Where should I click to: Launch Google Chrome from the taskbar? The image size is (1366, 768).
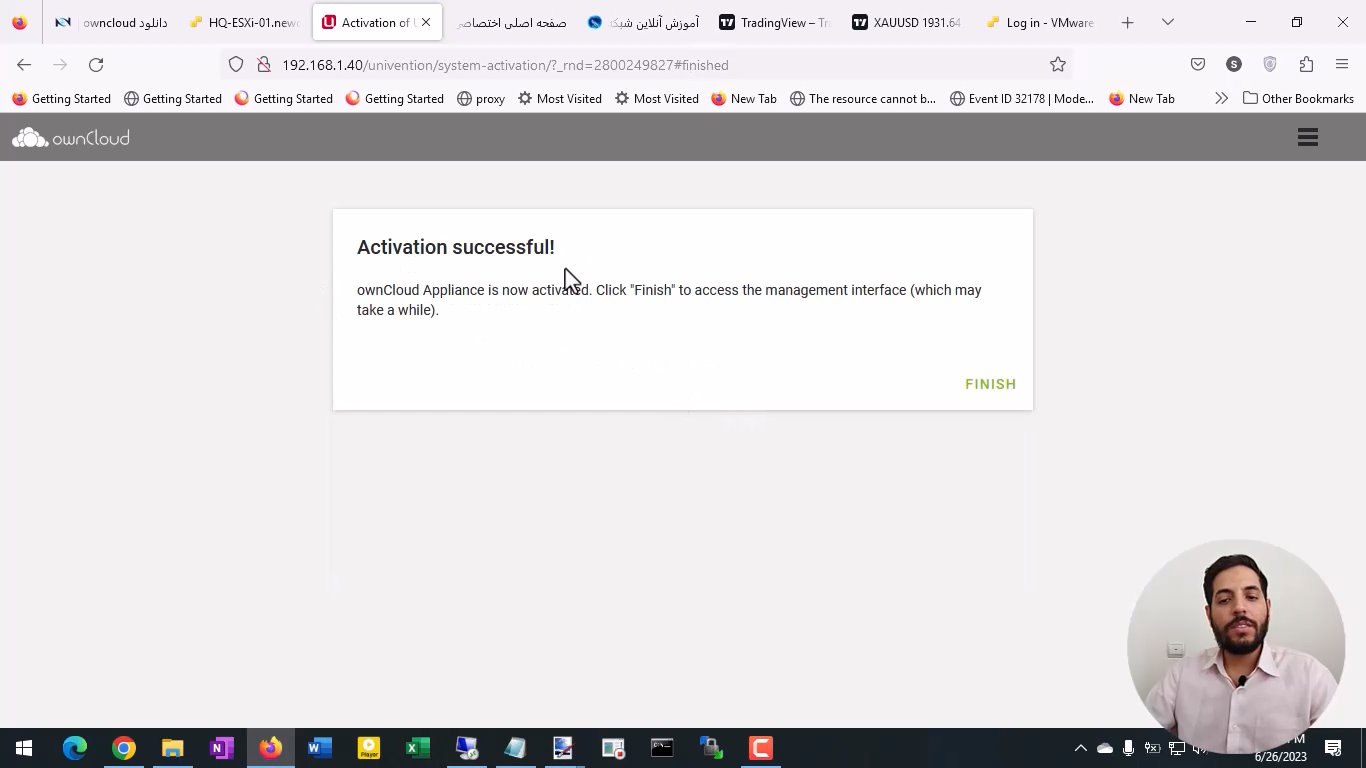click(x=124, y=748)
